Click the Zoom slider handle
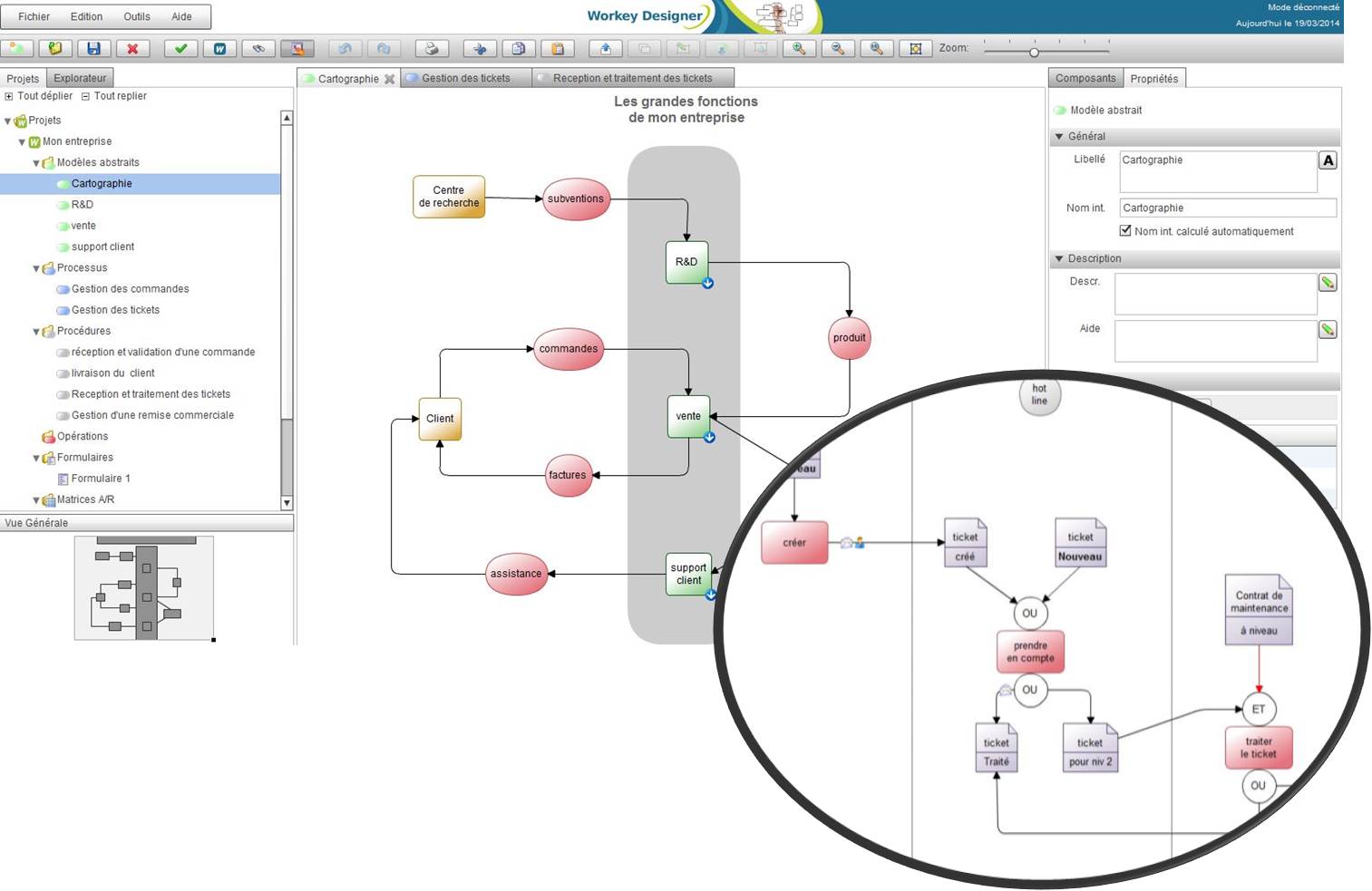Viewport: 1372px width, 891px height. click(x=1034, y=52)
